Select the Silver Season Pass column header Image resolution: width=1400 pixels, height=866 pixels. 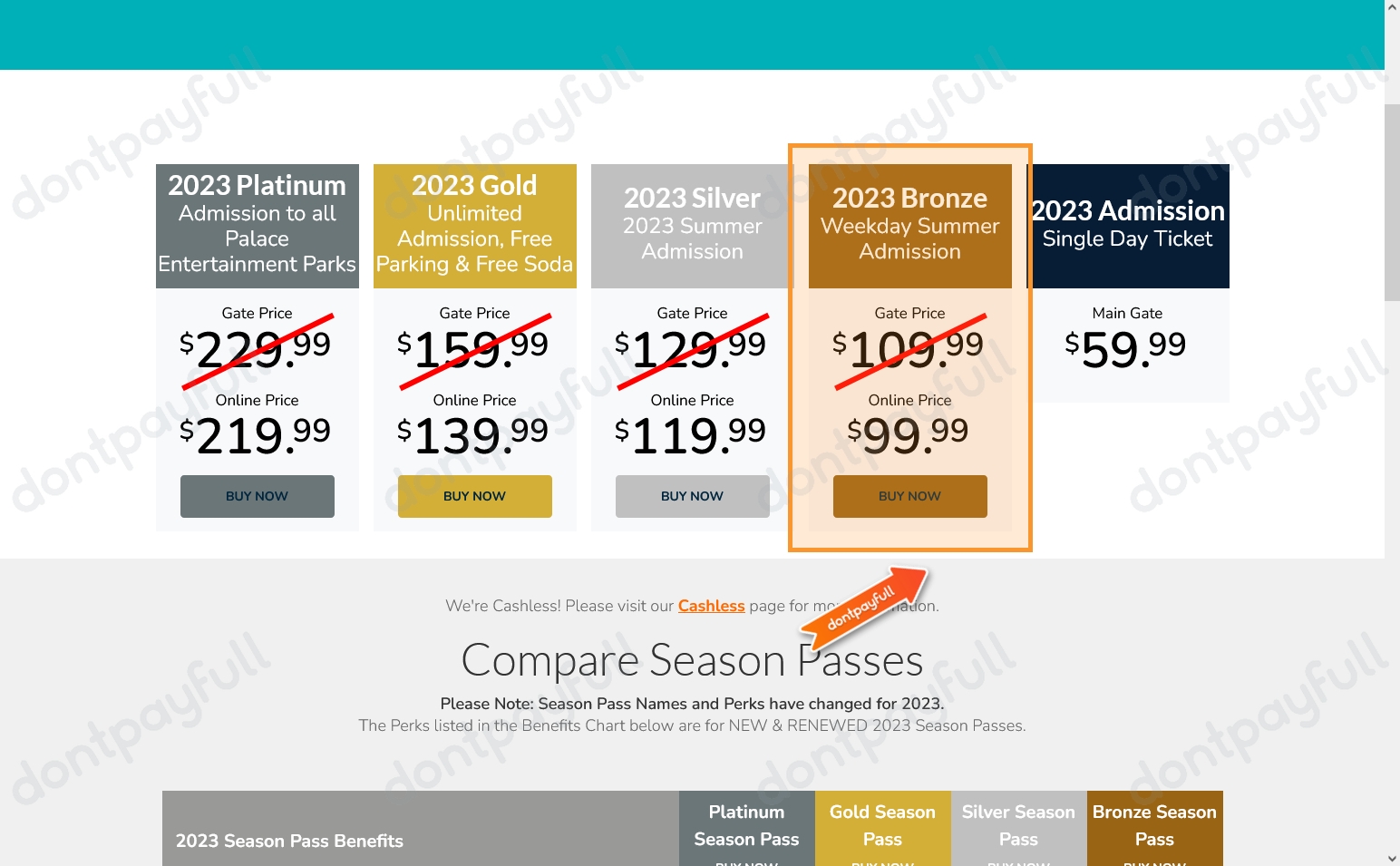(1018, 825)
